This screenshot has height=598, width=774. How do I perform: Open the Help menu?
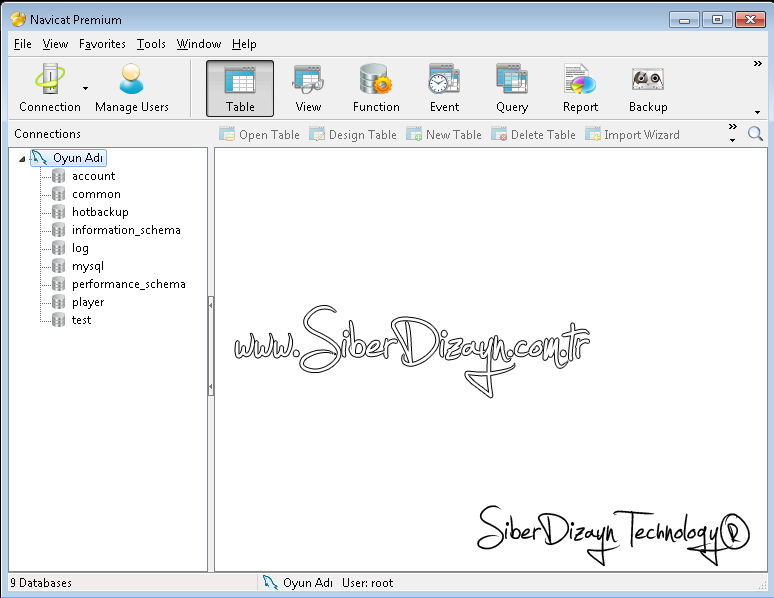point(244,44)
